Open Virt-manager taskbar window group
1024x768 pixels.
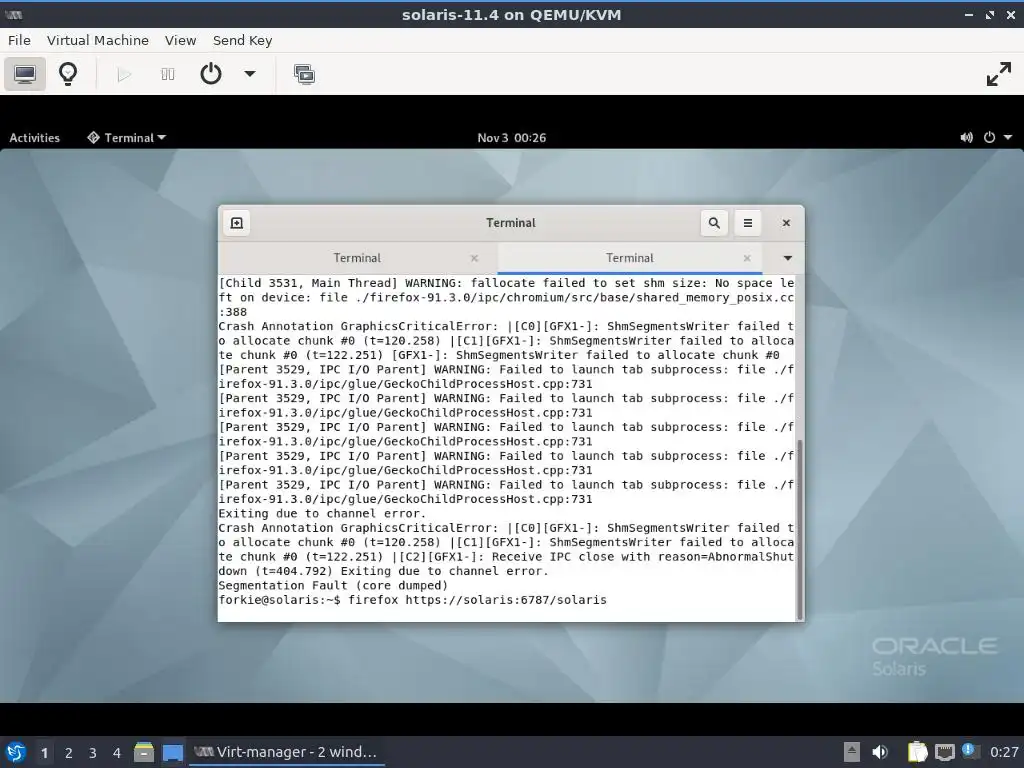tap(286, 752)
